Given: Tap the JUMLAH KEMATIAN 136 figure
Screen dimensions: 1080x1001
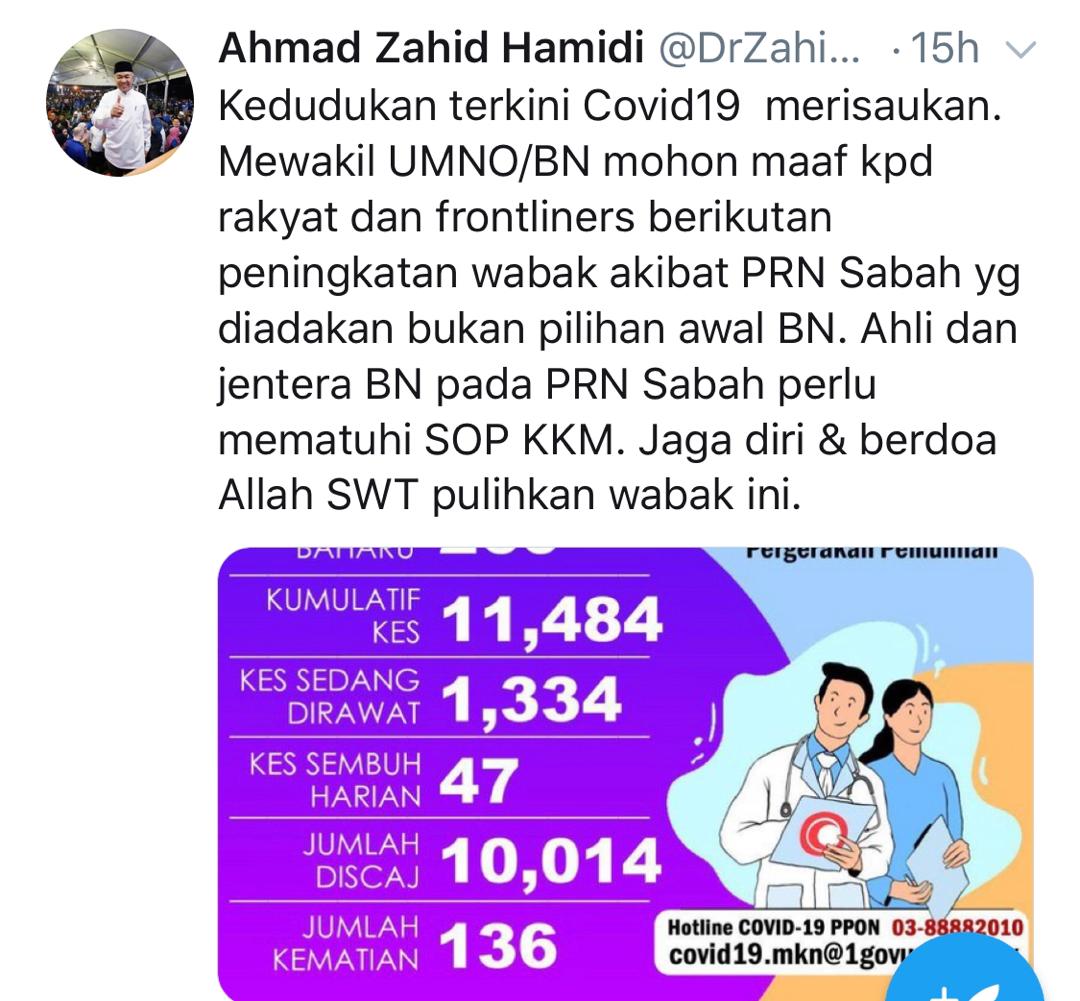Looking at the screenshot, I should pos(497,946).
